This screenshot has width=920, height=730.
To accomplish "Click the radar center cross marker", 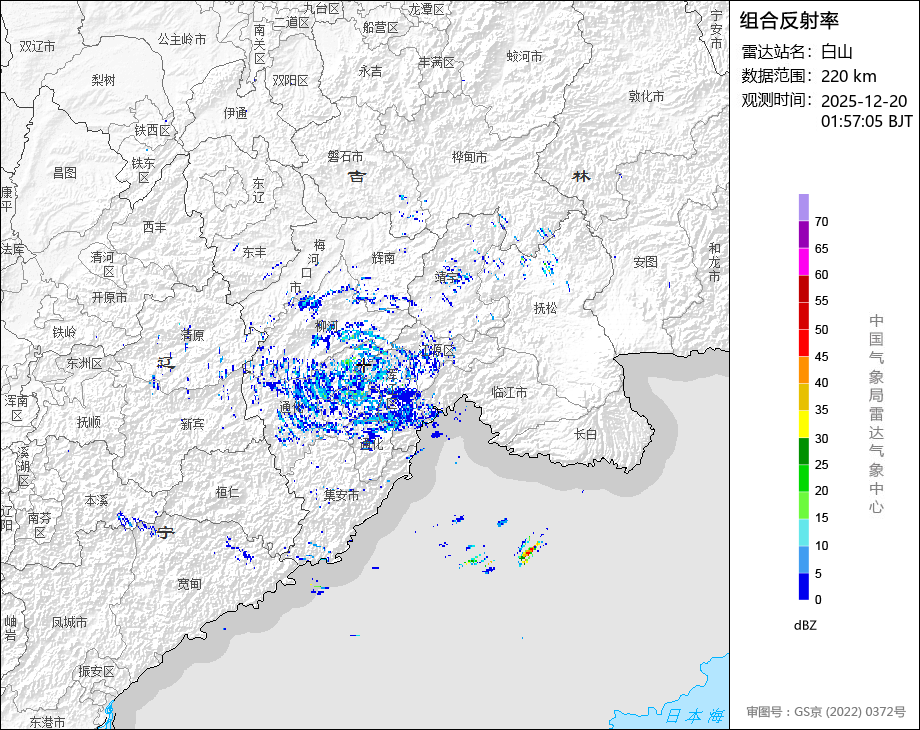I will pos(364,366).
